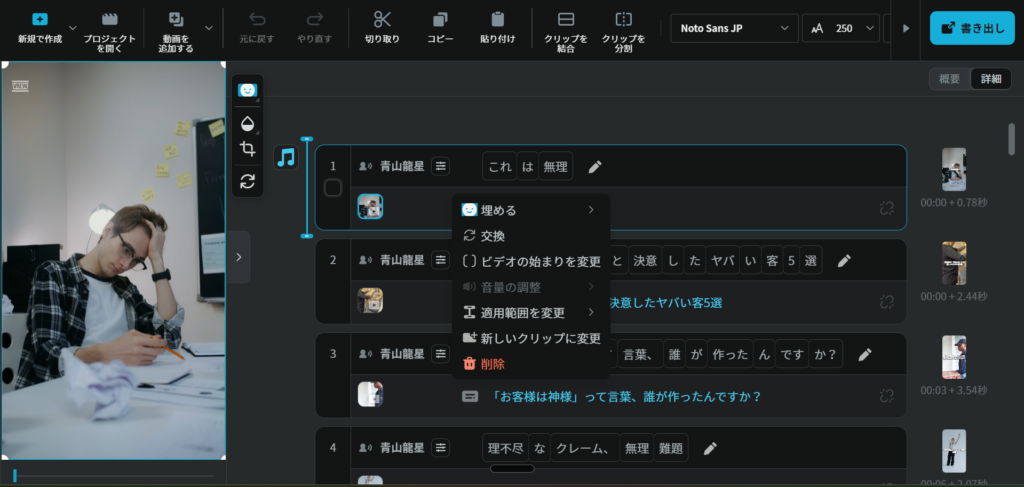Click the opacity droplet tool icon
1024x487 pixels.
(x=248, y=122)
